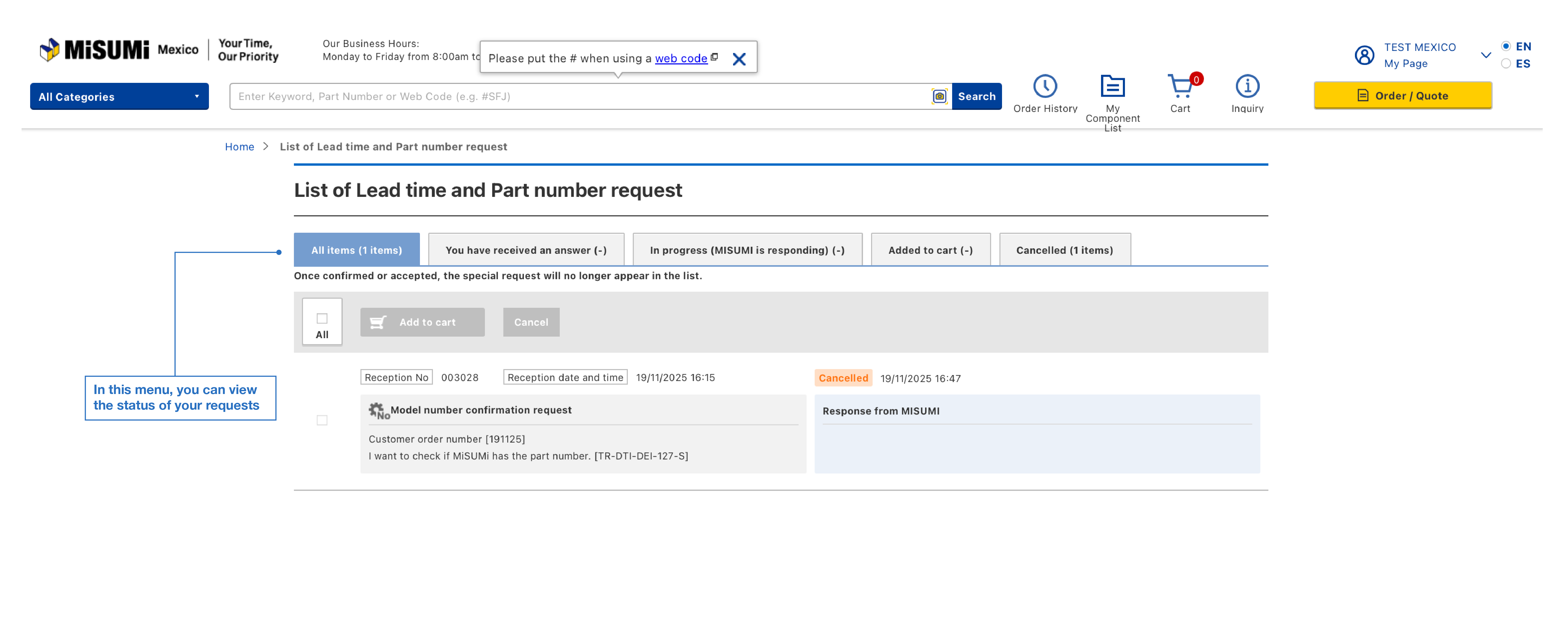Check the request 003028 row checkbox

point(322,420)
